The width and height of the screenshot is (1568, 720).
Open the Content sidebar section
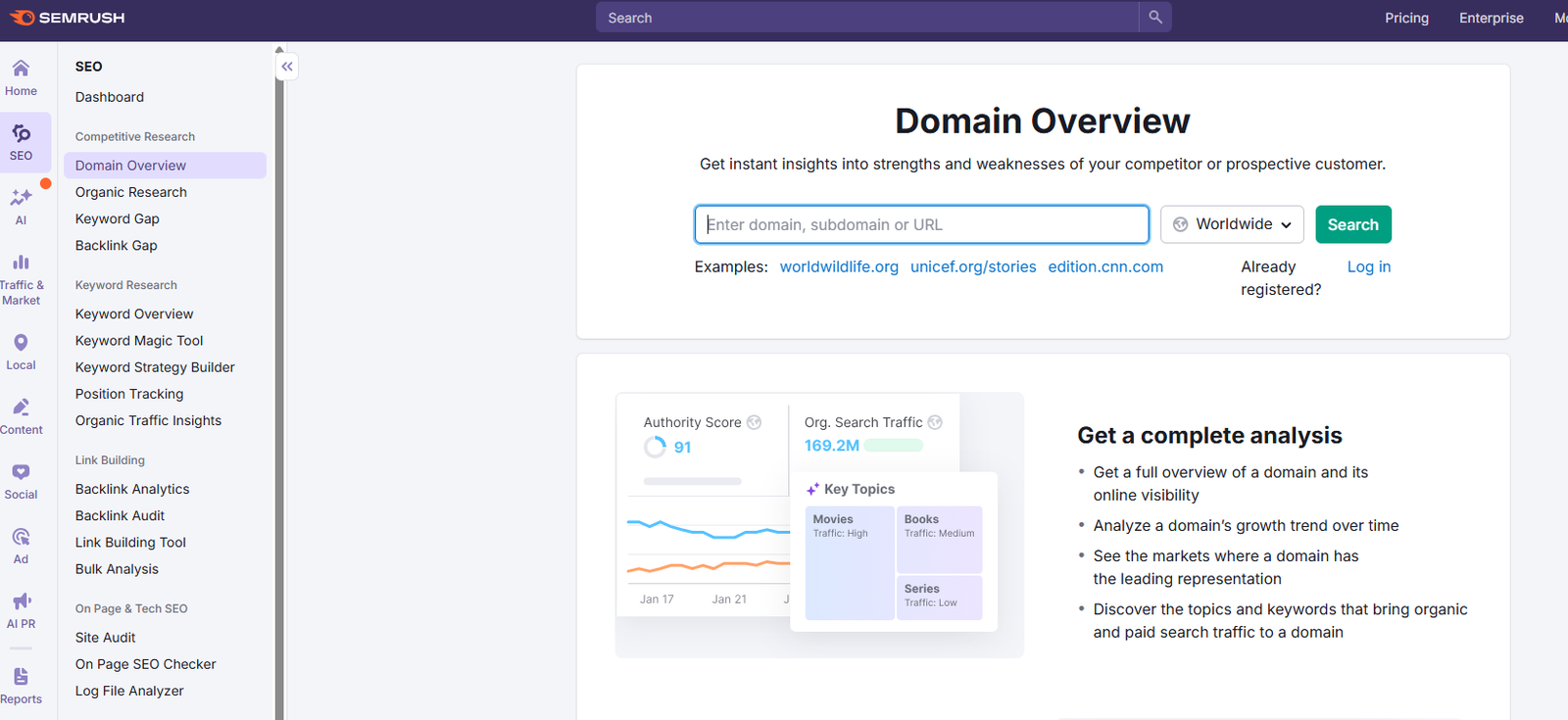pyautogui.click(x=21, y=416)
